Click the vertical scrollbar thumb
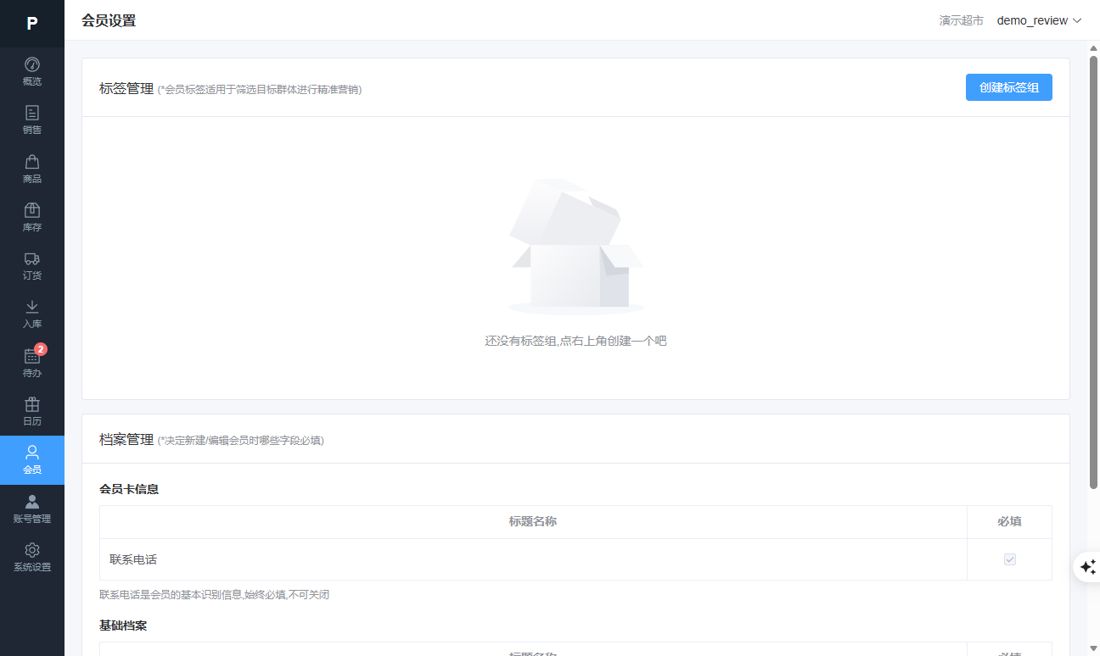The image size is (1100, 656). (x=1093, y=272)
